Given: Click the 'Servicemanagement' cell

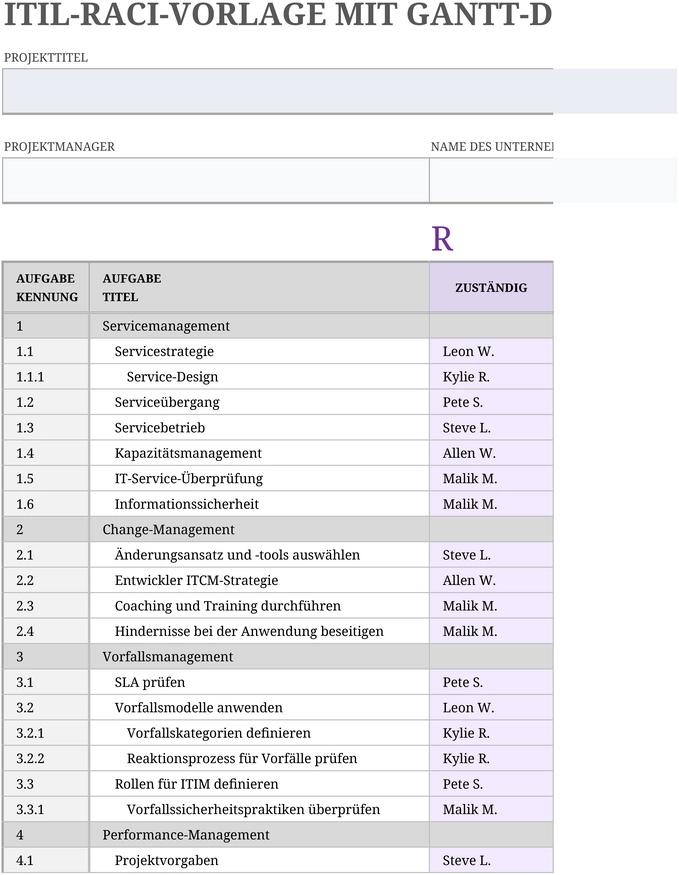Looking at the screenshot, I should coord(259,326).
